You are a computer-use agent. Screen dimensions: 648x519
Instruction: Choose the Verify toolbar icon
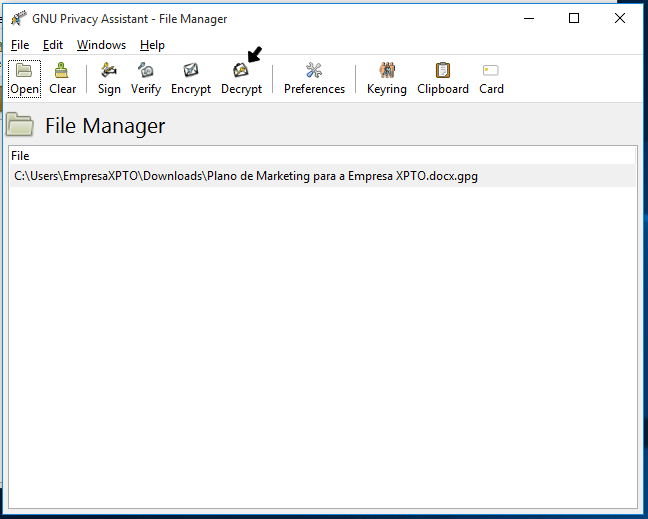[x=146, y=79]
